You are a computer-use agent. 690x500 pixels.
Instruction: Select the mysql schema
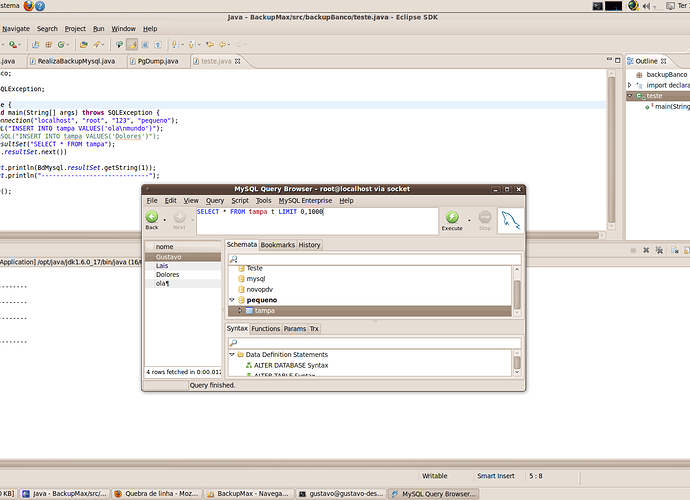[x=256, y=279]
